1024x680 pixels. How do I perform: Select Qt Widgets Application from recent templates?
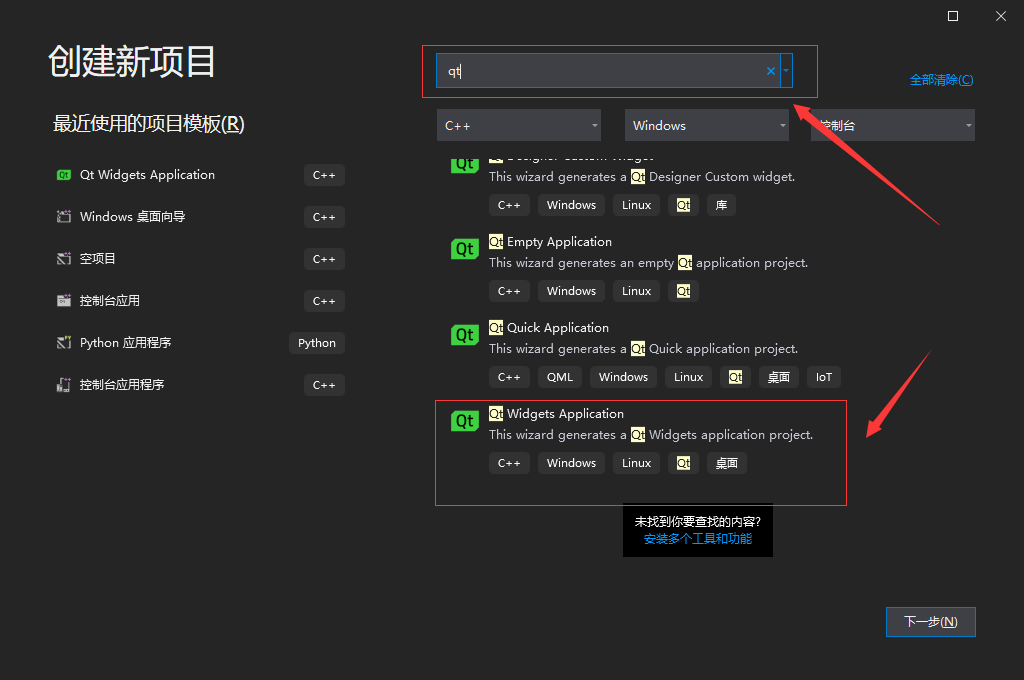[200, 175]
